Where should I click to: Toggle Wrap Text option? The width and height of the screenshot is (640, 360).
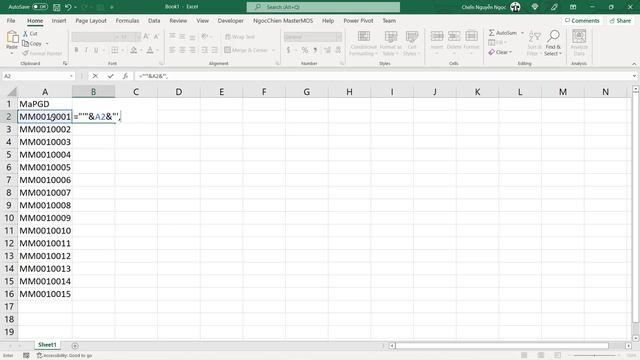[x=240, y=37]
